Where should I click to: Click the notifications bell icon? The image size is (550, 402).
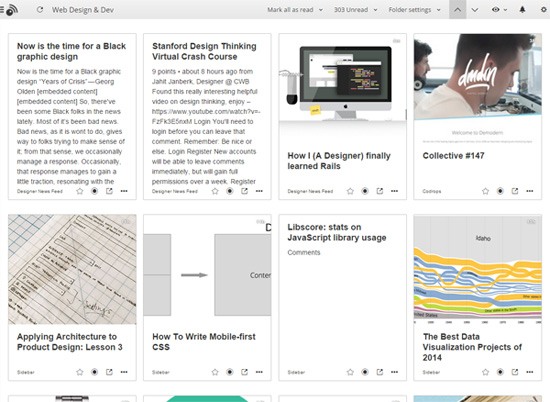[x=522, y=10]
